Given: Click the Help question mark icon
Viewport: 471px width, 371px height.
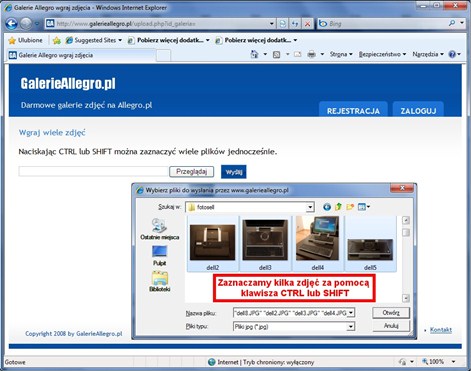Looking at the screenshot, I should (452, 54).
